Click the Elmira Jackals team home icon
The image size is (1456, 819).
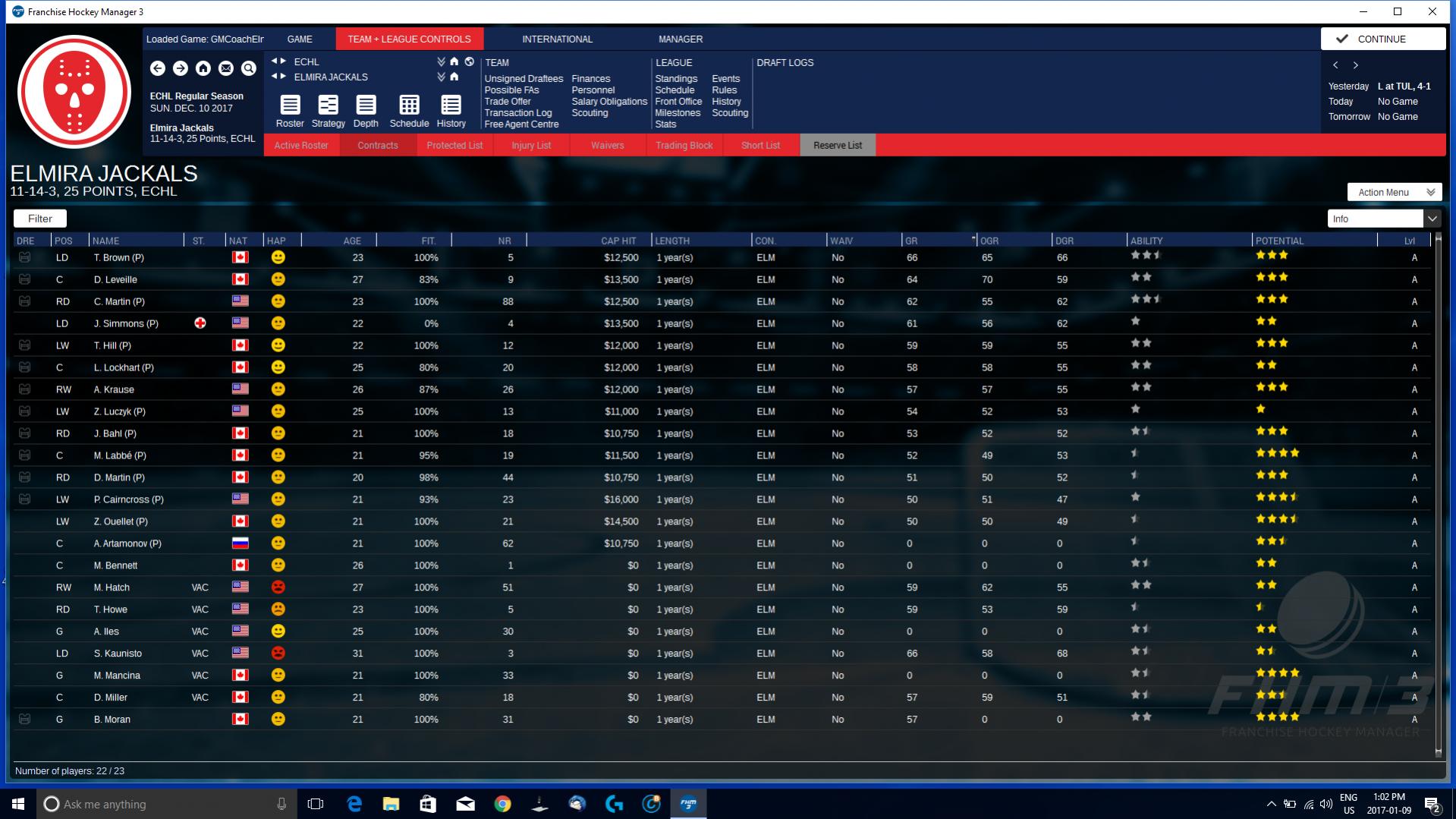(x=454, y=77)
